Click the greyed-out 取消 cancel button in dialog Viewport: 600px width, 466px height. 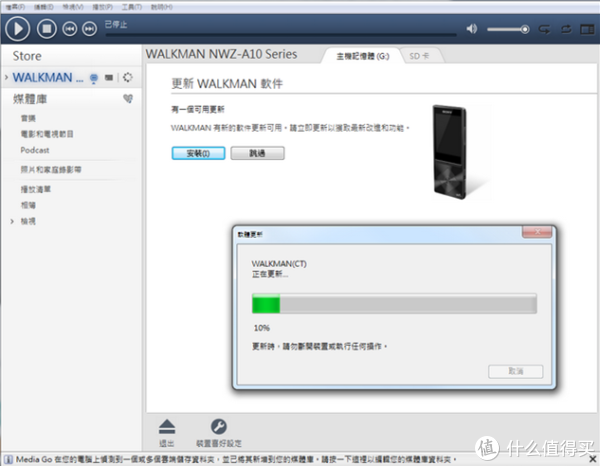tap(515, 371)
